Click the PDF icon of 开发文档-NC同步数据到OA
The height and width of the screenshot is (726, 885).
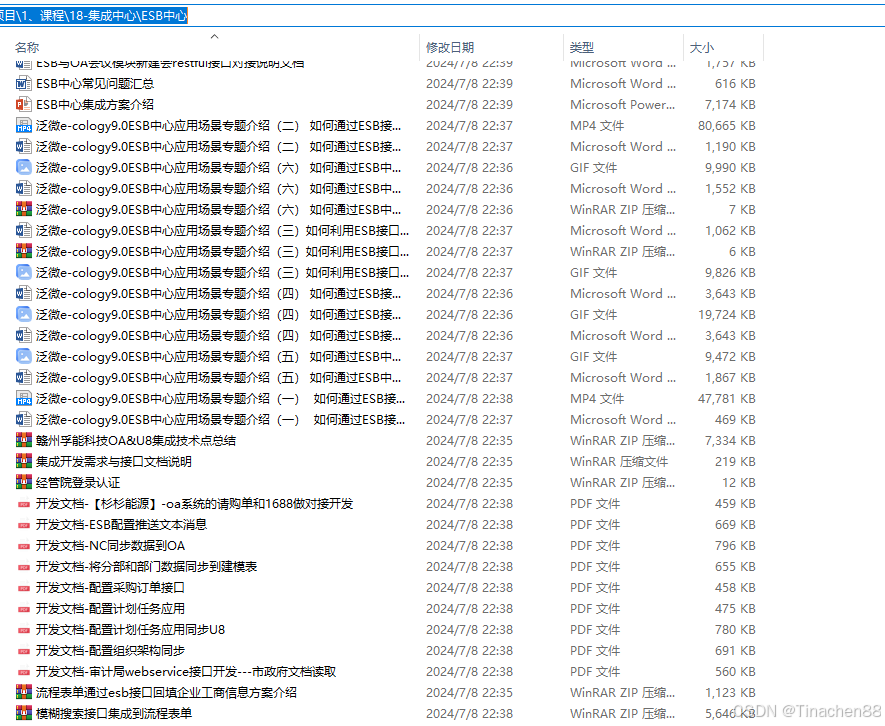24,546
